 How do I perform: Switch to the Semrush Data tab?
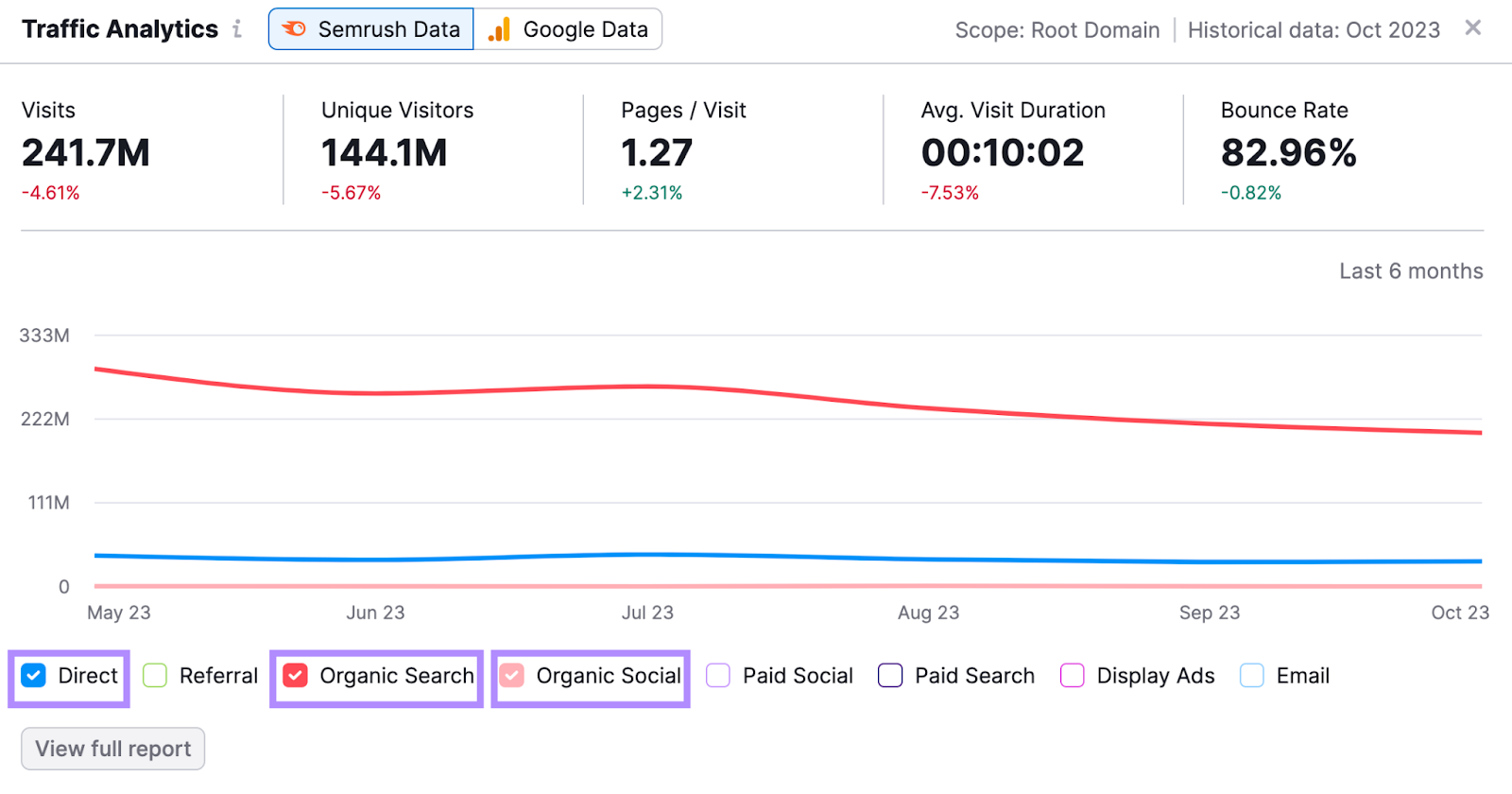(371, 29)
